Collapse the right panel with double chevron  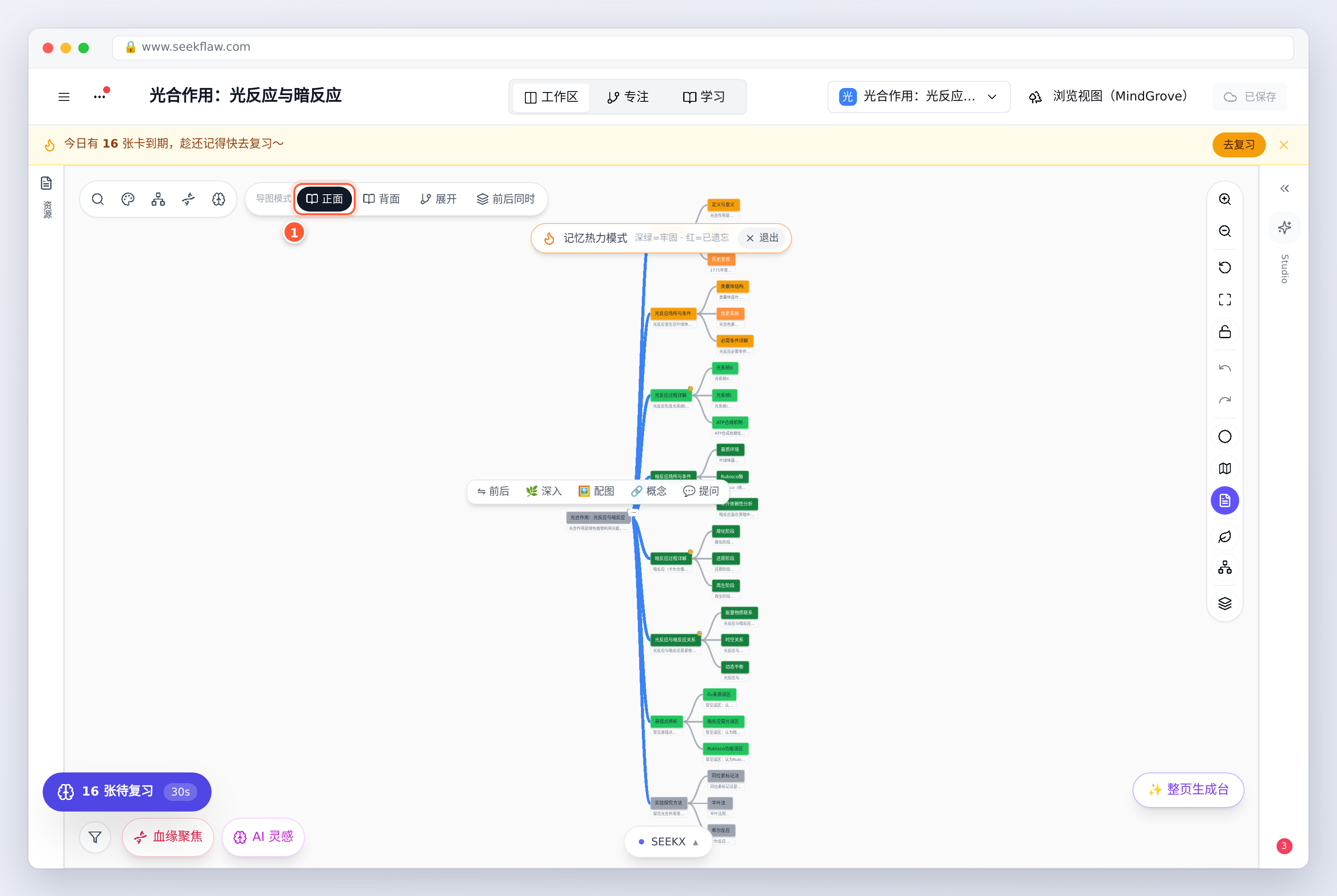pyautogui.click(x=1285, y=188)
